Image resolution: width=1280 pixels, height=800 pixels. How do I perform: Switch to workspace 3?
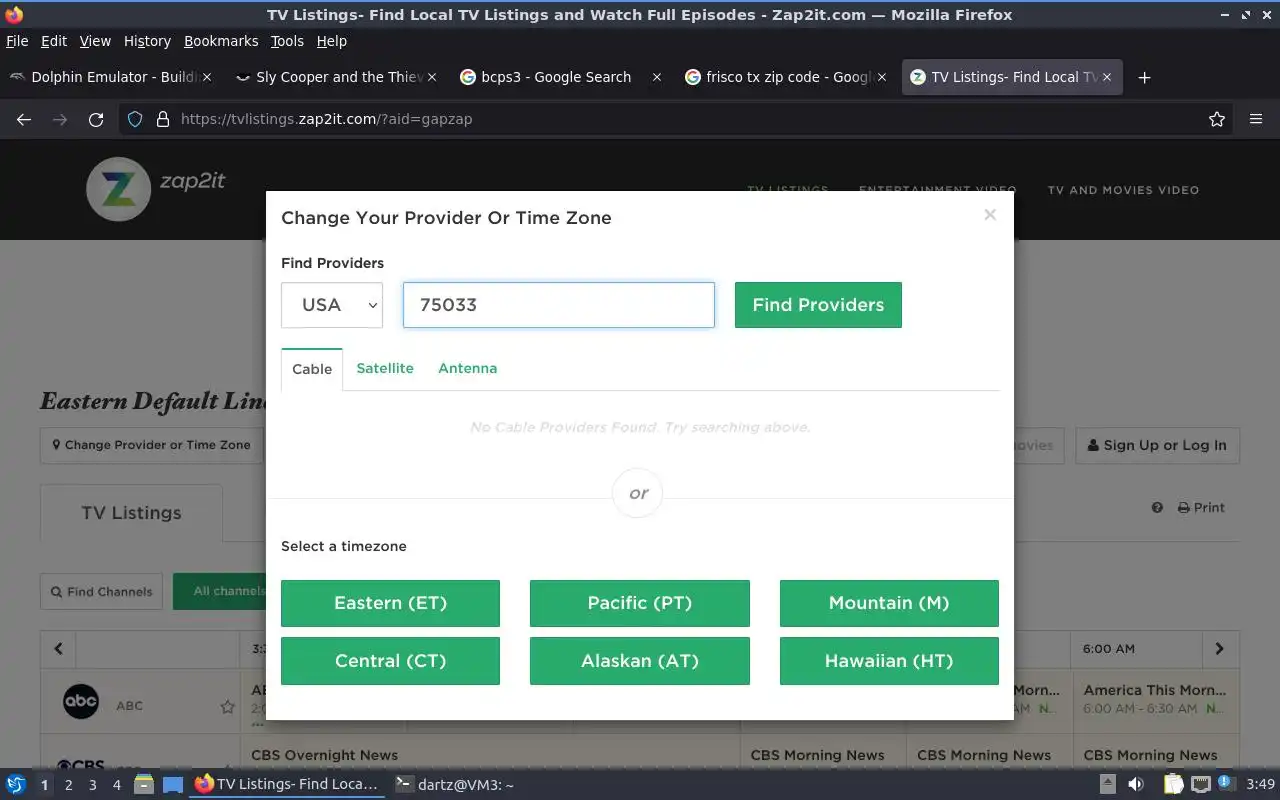[92, 785]
